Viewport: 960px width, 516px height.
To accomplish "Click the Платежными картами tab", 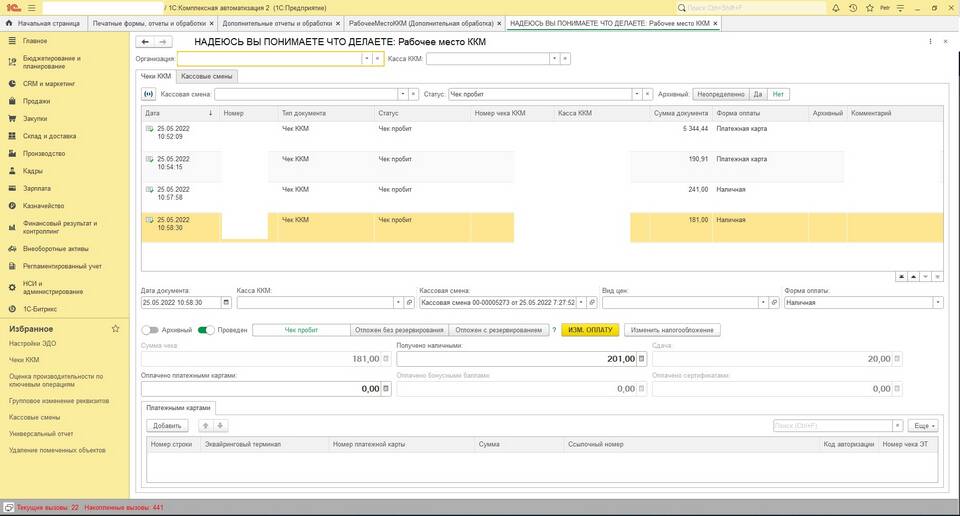I will [x=178, y=408].
